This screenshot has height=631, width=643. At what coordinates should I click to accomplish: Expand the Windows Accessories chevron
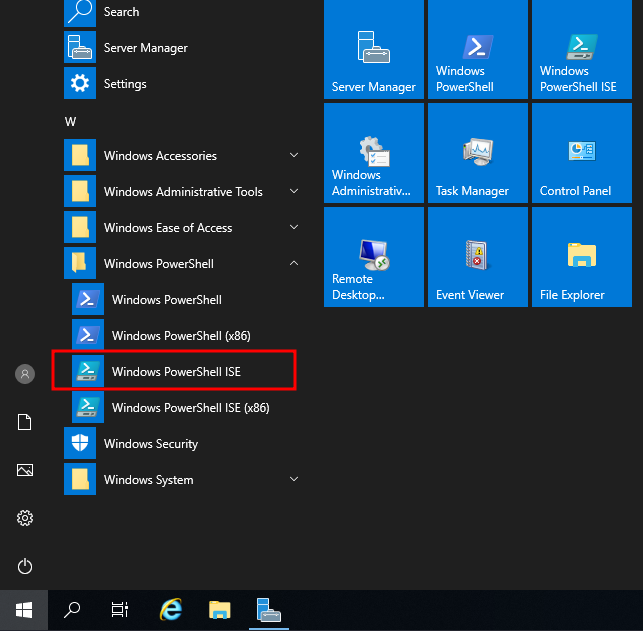[294, 155]
